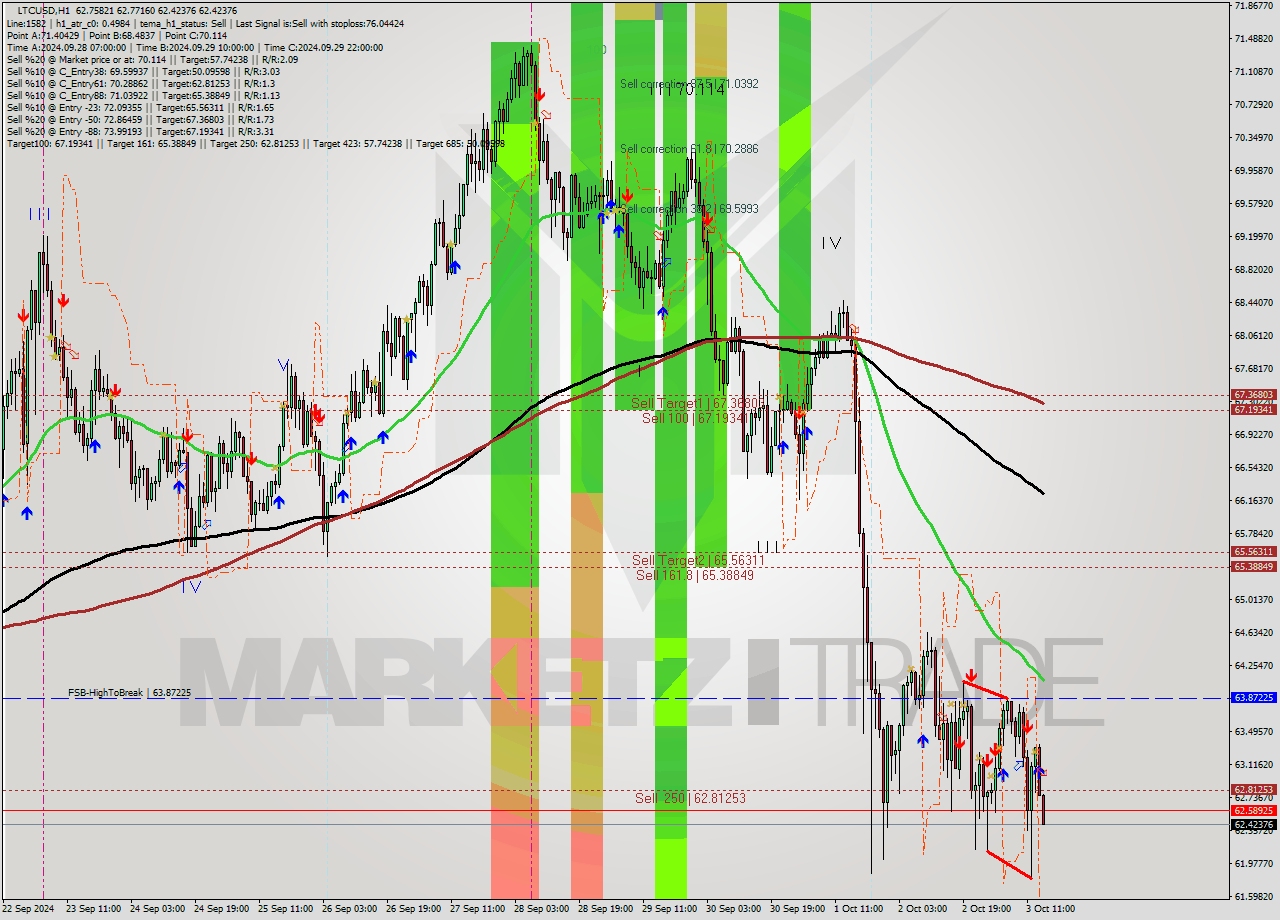Click the 66.16370 price axis value
Screen dimensions: 1280x920
click(1253, 501)
